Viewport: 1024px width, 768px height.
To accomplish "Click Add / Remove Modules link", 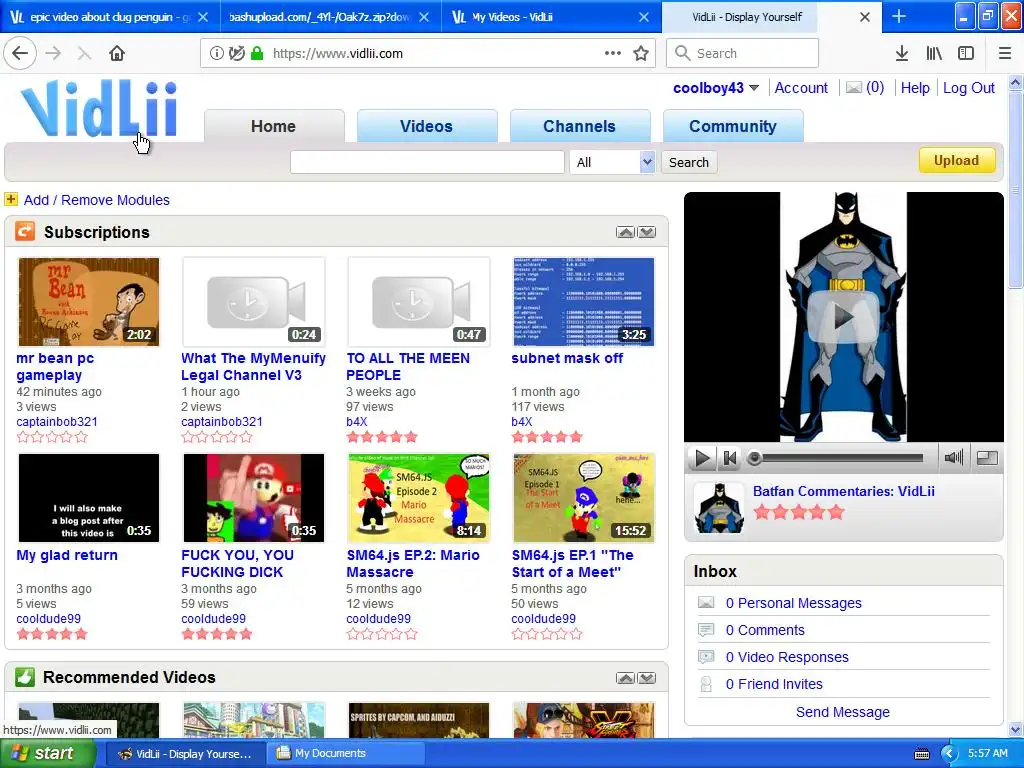I will point(97,200).
